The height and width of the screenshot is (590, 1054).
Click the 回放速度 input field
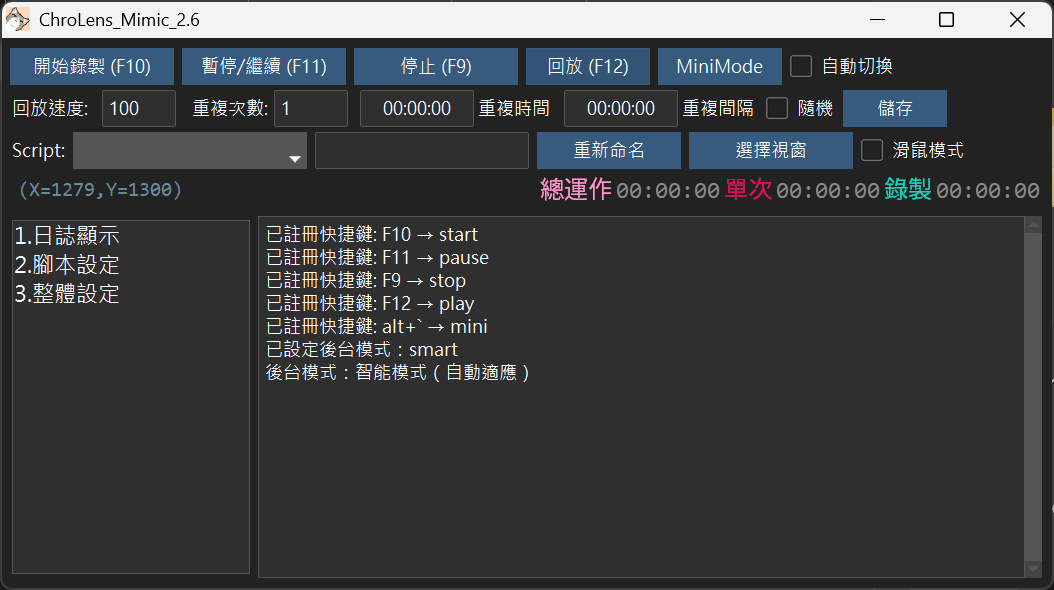pos(138,108)
